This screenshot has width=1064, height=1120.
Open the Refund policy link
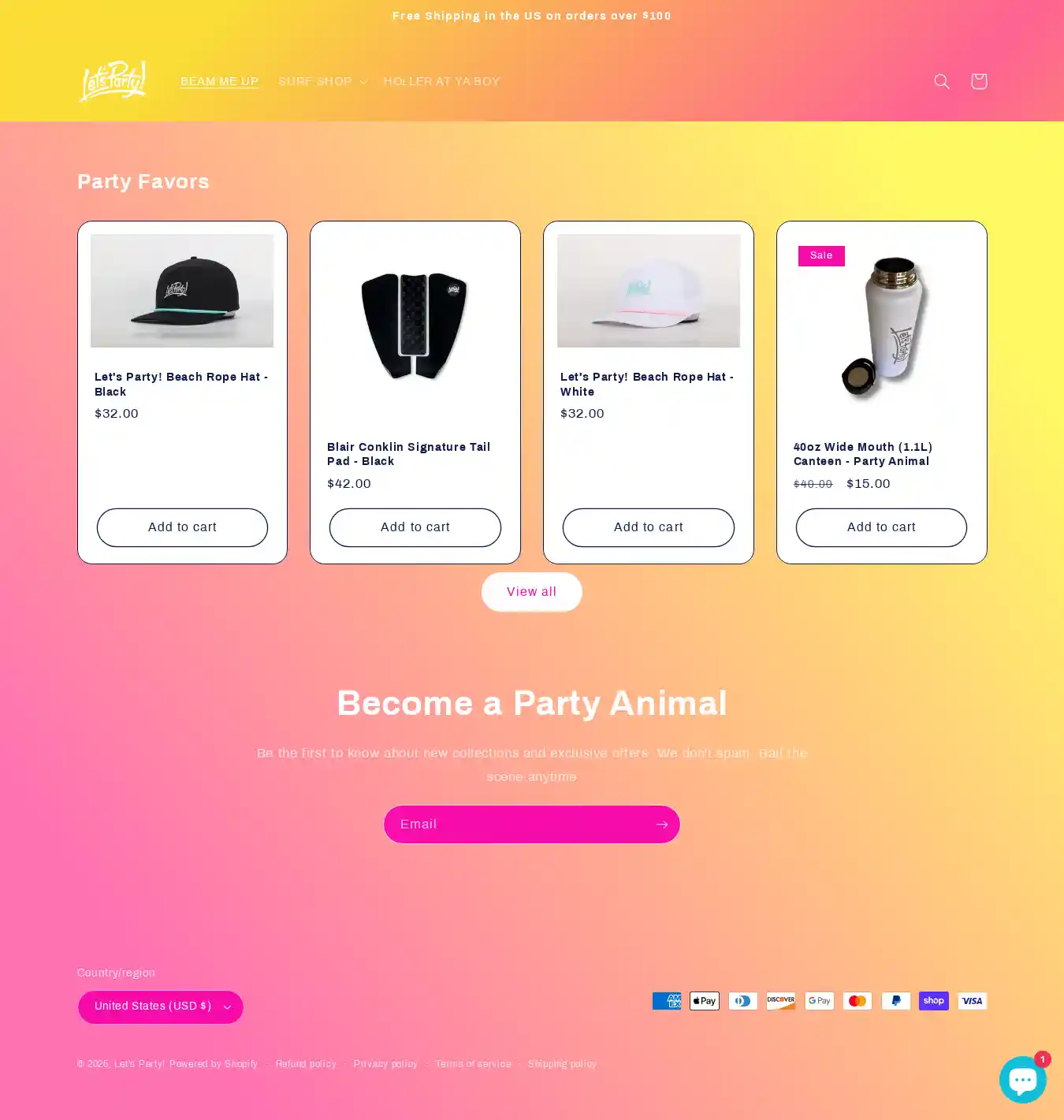(x=306, y=1064)
